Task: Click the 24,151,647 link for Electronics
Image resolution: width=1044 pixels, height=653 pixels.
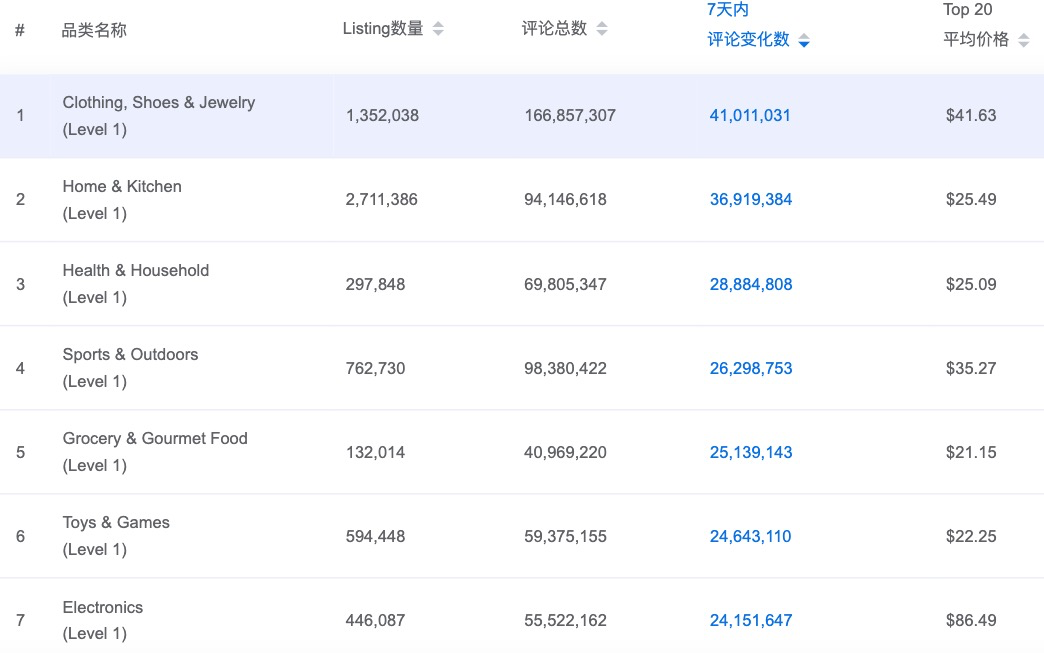Action: [x=750, y=620]
